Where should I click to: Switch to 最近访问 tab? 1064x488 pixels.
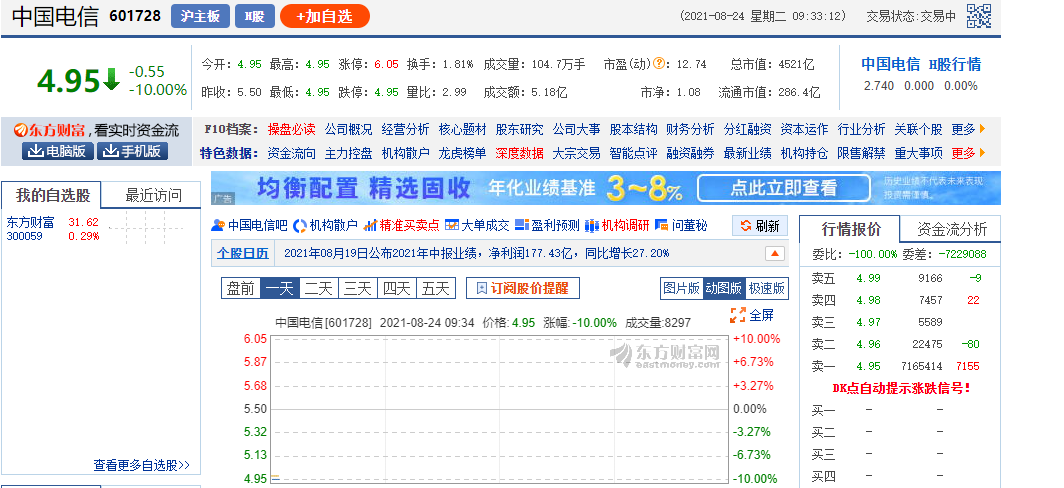pyautogui.click(x=153, y=195)
